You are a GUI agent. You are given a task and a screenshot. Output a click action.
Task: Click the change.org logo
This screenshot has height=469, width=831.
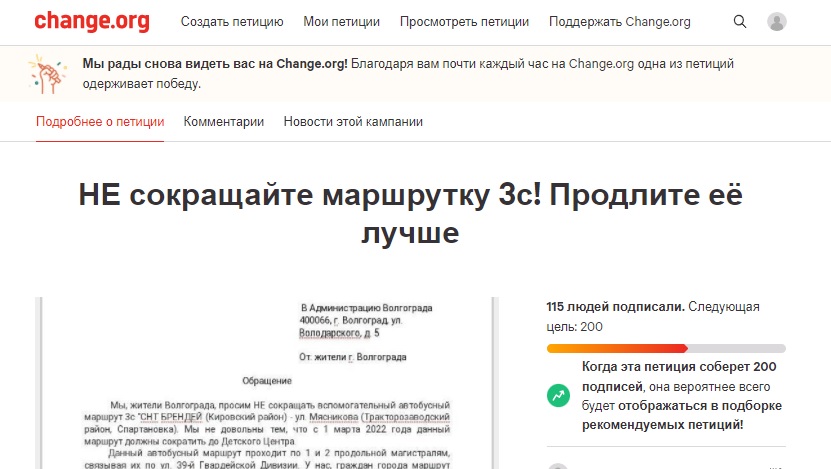[x=92, y=21]
